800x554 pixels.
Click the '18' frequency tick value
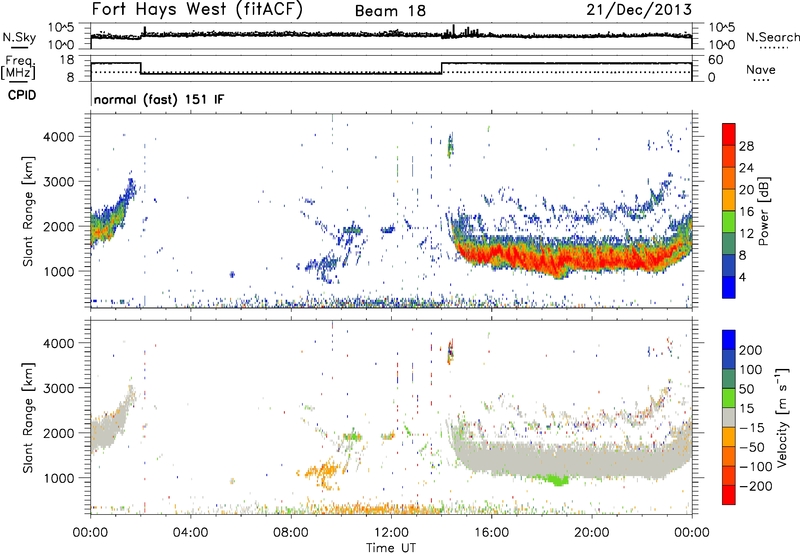tap(67, 60)
